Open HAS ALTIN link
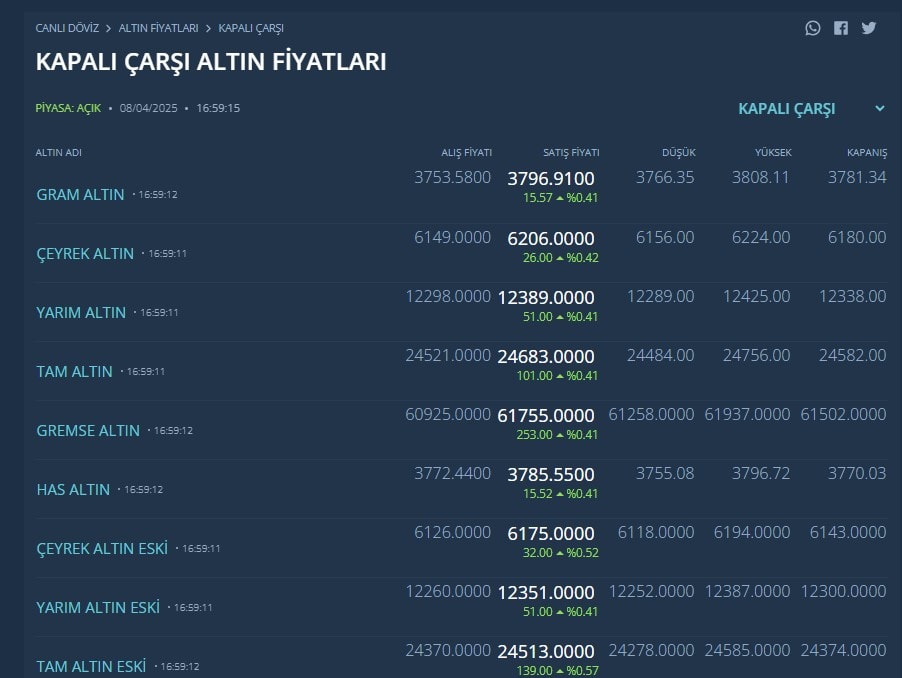The width and height of the screenshot is (902, 678). pos(73,490)
